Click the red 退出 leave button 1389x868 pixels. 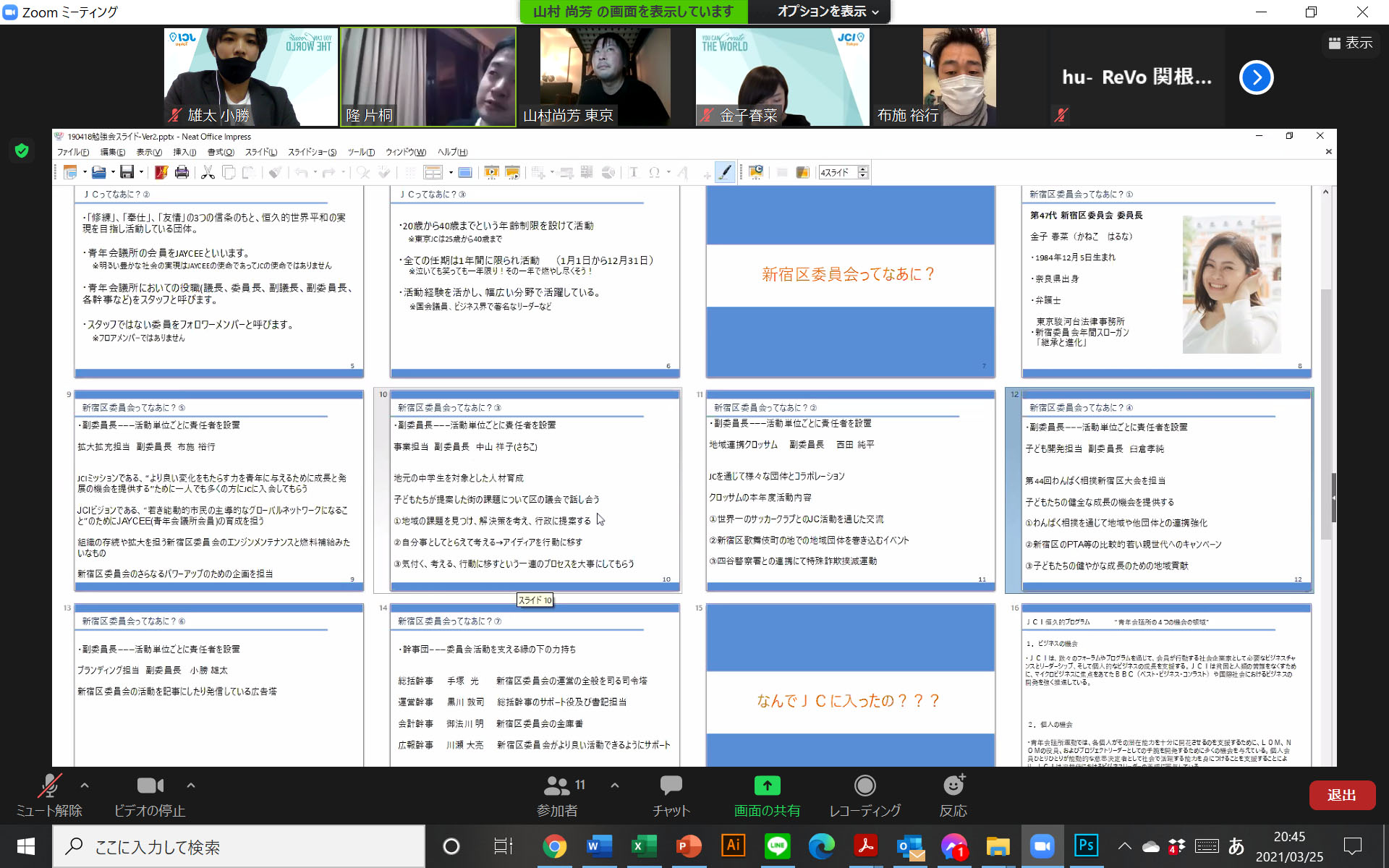pyautogui.click(x=1341, y=795)
